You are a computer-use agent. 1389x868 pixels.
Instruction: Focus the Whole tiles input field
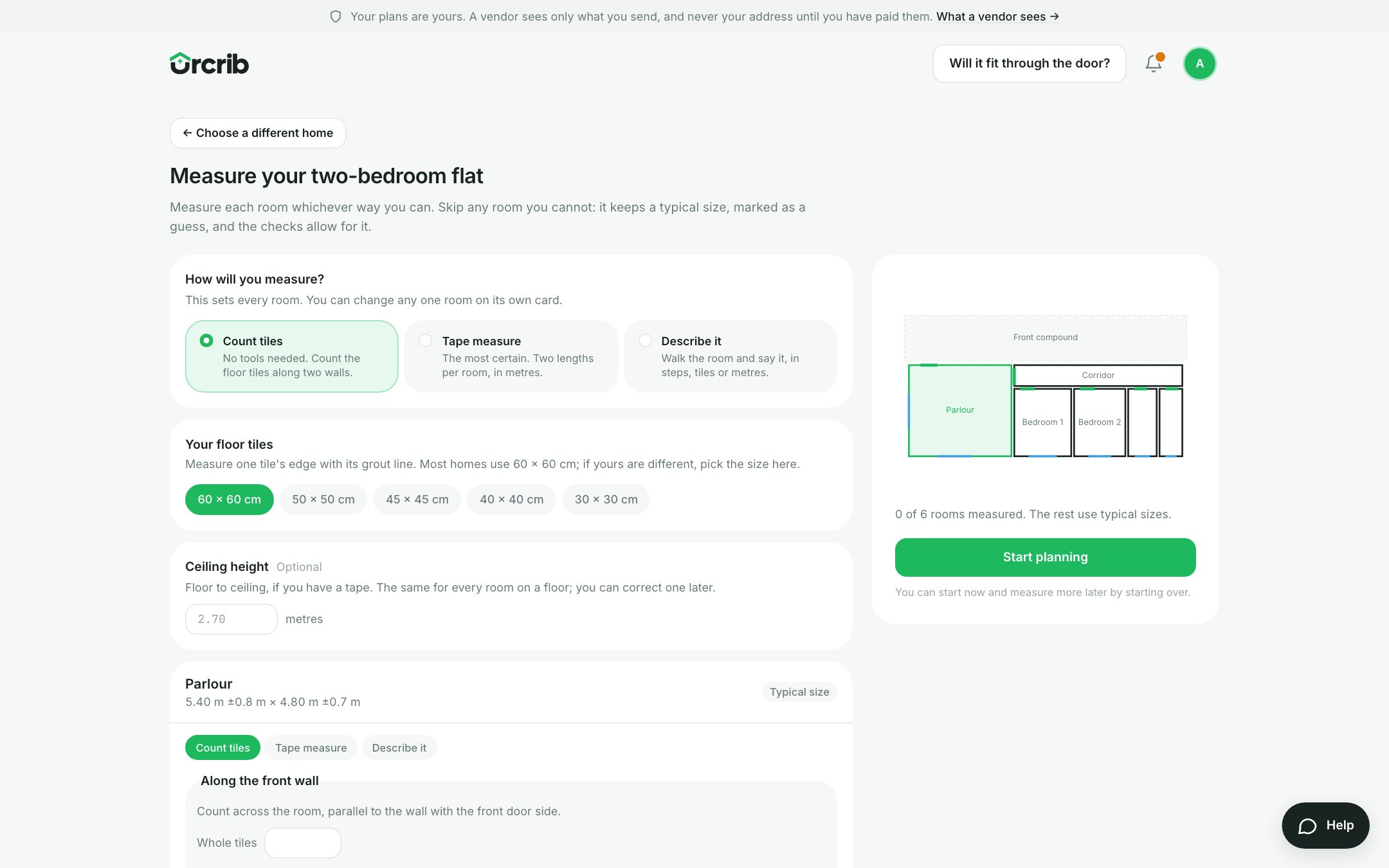[x=302, y=843]
